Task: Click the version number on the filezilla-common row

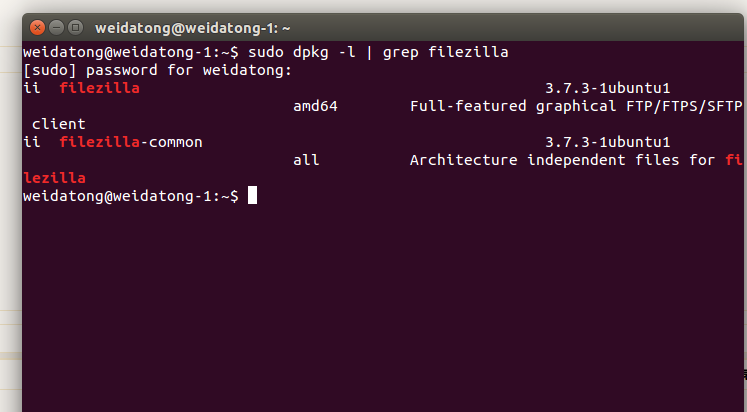Action: tap(607, 142)
